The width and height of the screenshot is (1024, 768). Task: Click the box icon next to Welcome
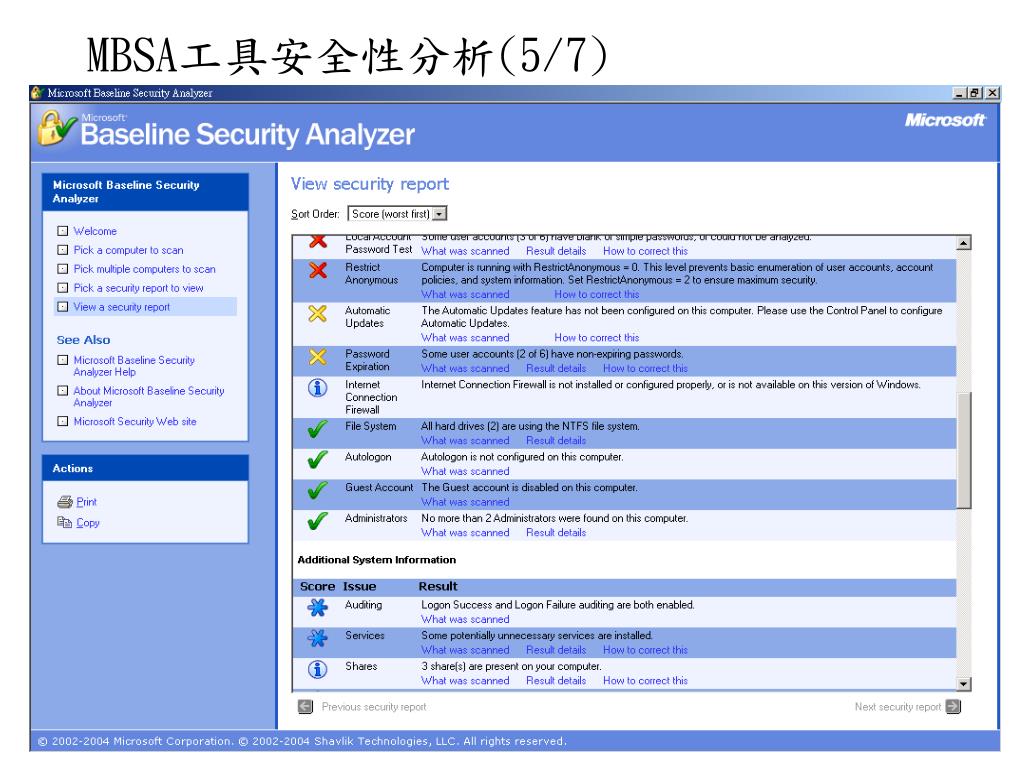click(x=63, y=231)
